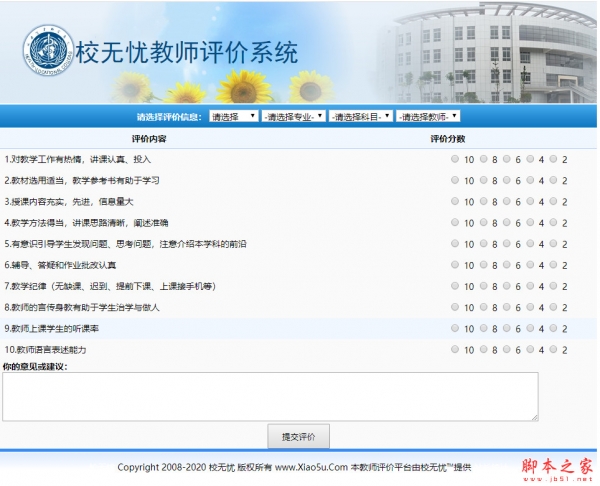Click the college emblem logo in the header
This screenshot has height=486, width=600.
coord(48,50)
